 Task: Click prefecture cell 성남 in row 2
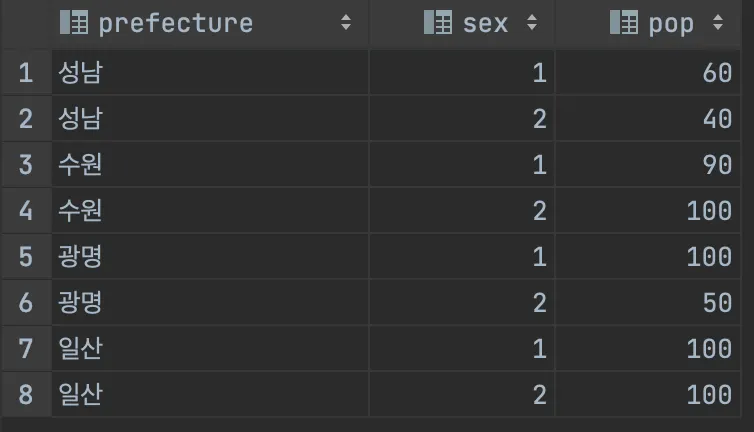[x=81, y=119]
